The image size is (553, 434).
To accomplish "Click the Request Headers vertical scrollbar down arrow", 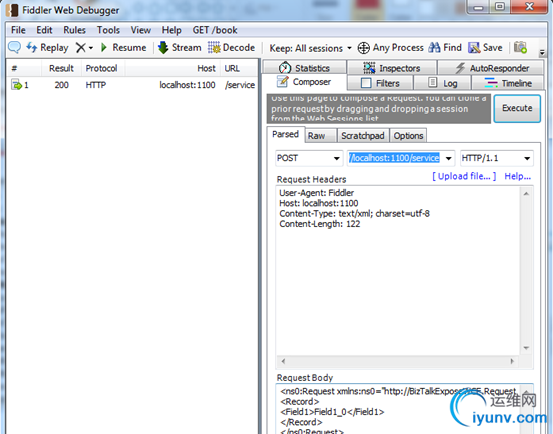I will coord(526,348).
